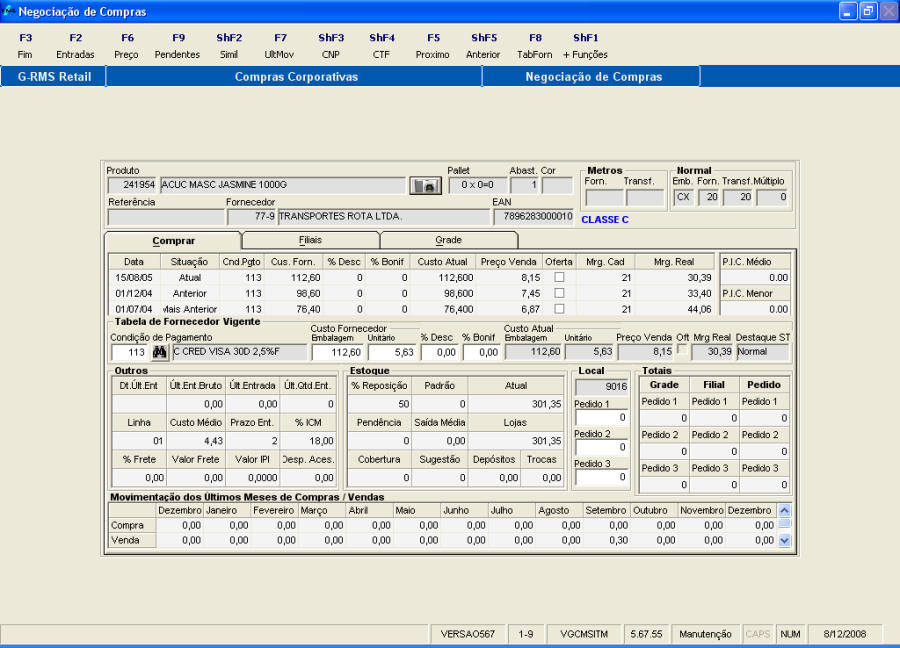Open Entradas with the F2 shortcut

pos(76,46)
